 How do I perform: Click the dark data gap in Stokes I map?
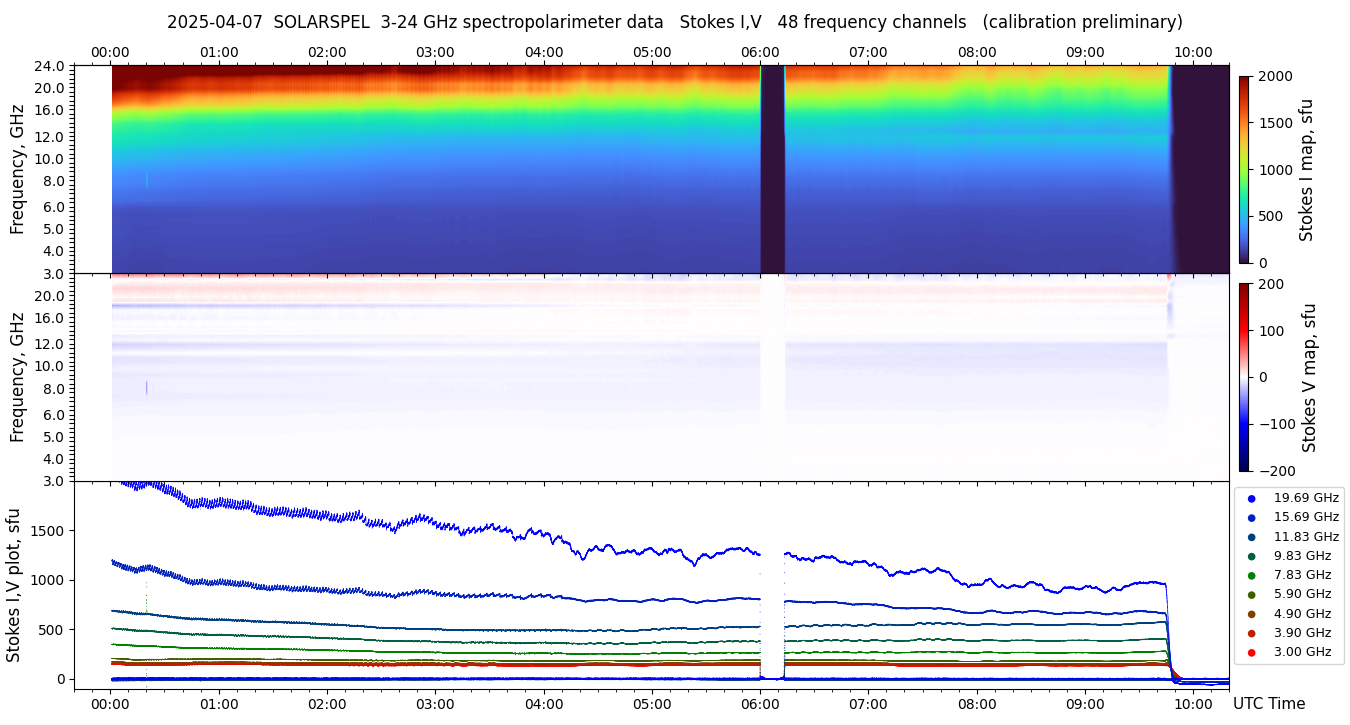click(772, 169)
